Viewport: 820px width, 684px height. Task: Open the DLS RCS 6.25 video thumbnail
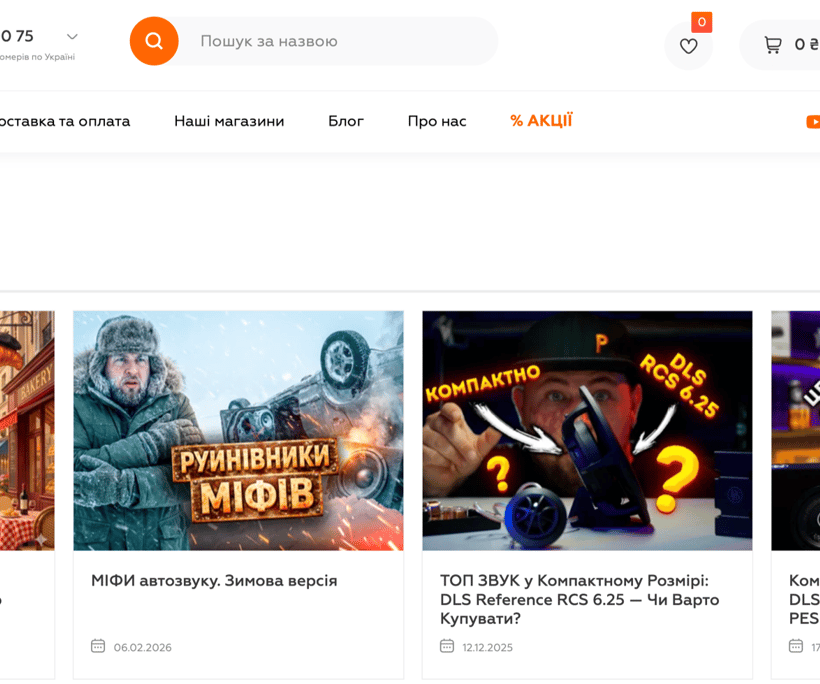pos(587,430)
